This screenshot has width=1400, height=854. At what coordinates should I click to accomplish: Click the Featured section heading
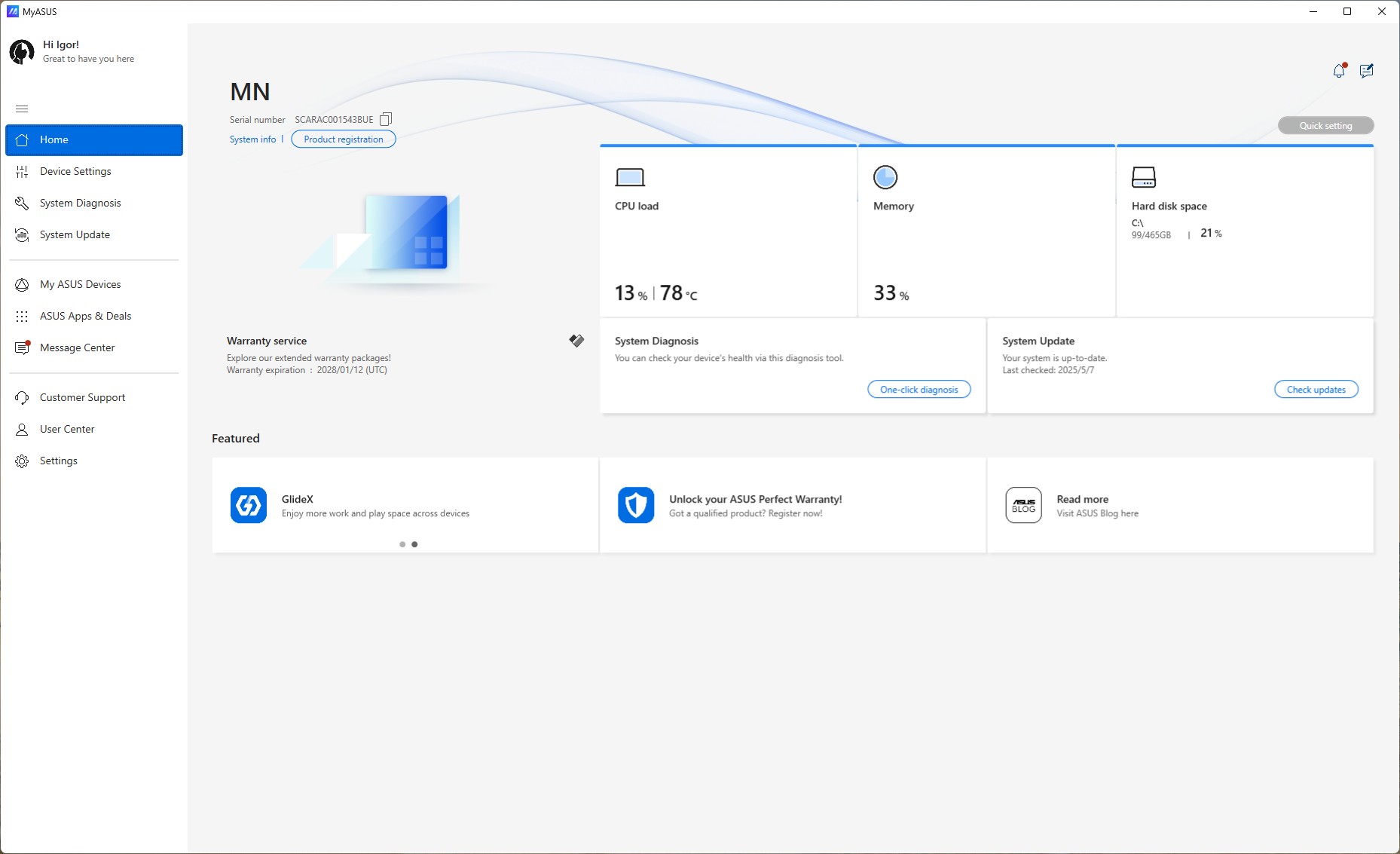click(236, 439)
